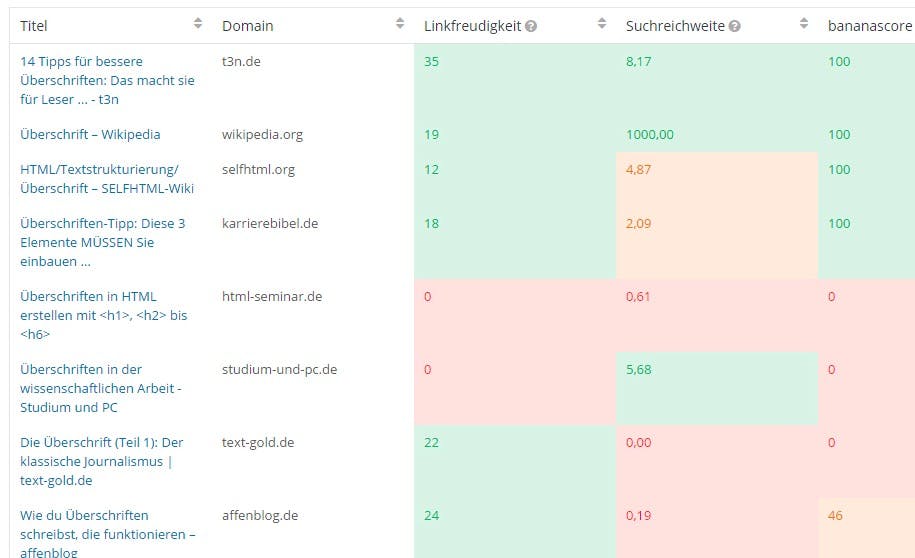Viewport: 915px width, 558px height.
Task: Click bananascore 0 in the html-seminar.de row
Action: tap(832, 297)
